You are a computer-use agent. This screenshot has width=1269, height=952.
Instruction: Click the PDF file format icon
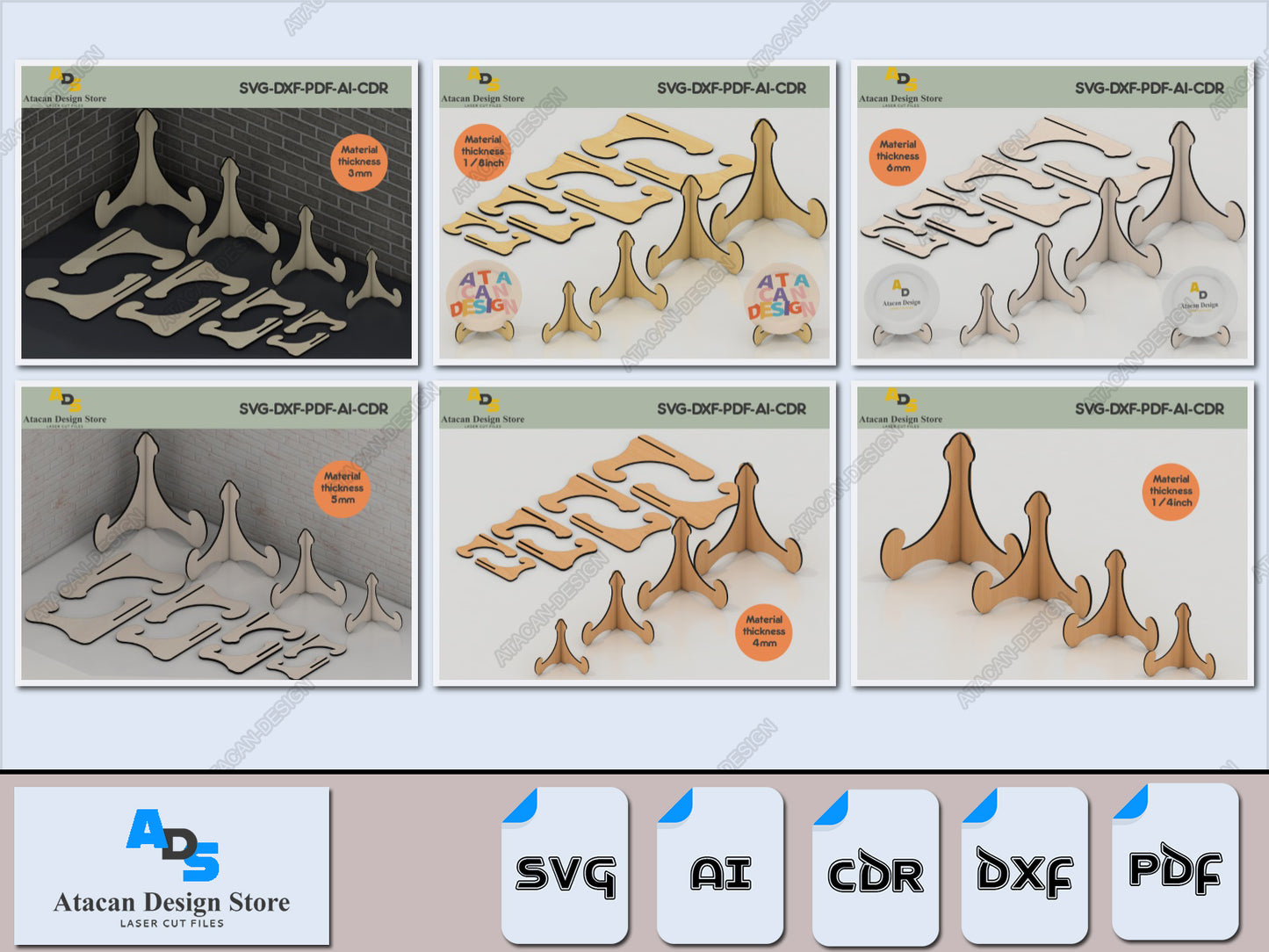pos(1175,862)
